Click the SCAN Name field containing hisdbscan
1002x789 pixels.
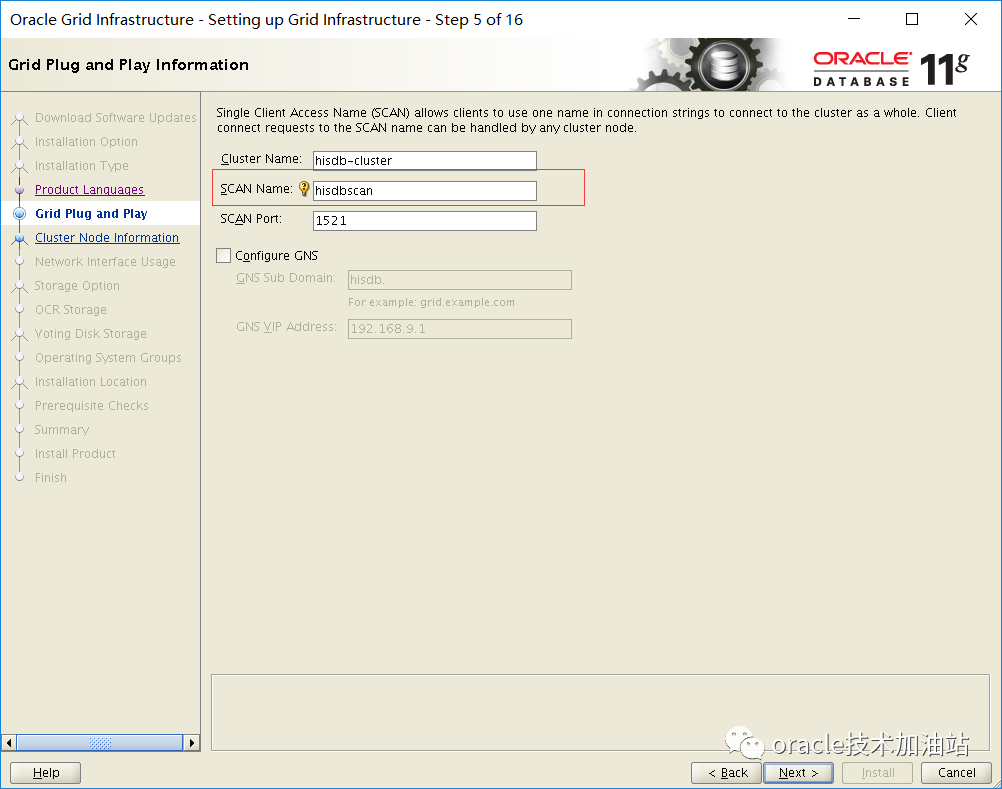[x=424, y=190]
